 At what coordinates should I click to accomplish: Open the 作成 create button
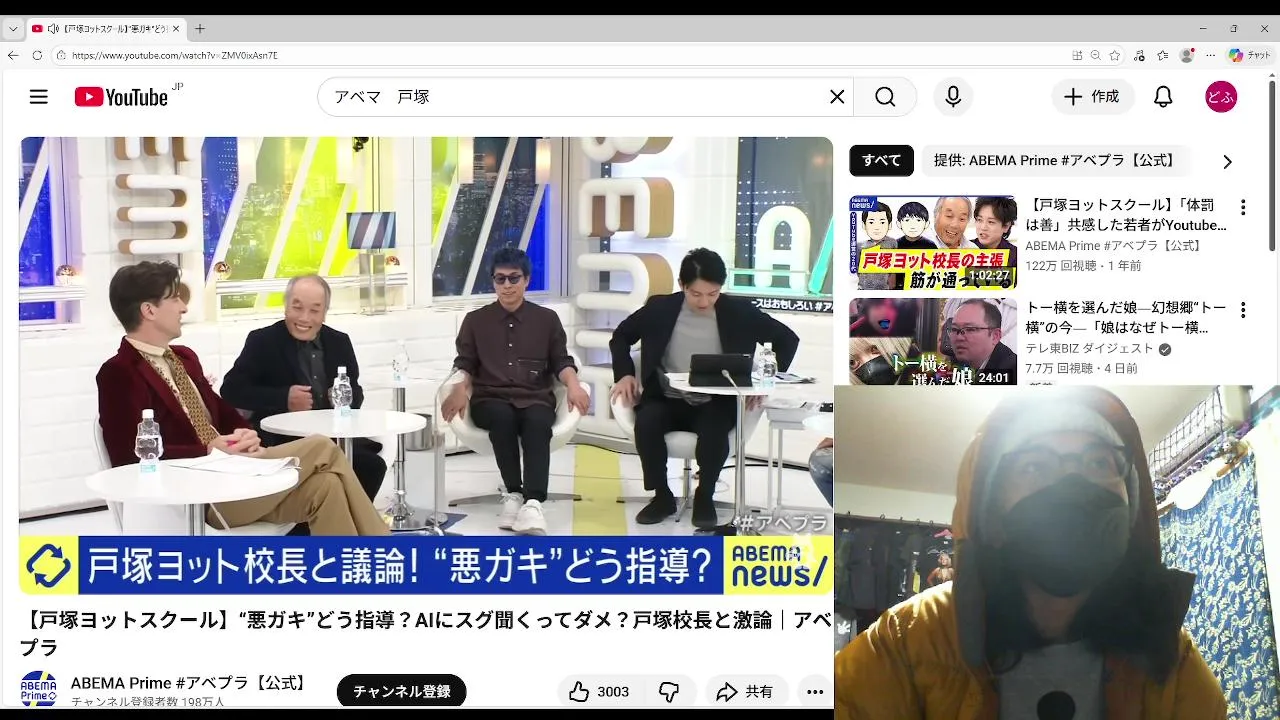[1092, 97]
